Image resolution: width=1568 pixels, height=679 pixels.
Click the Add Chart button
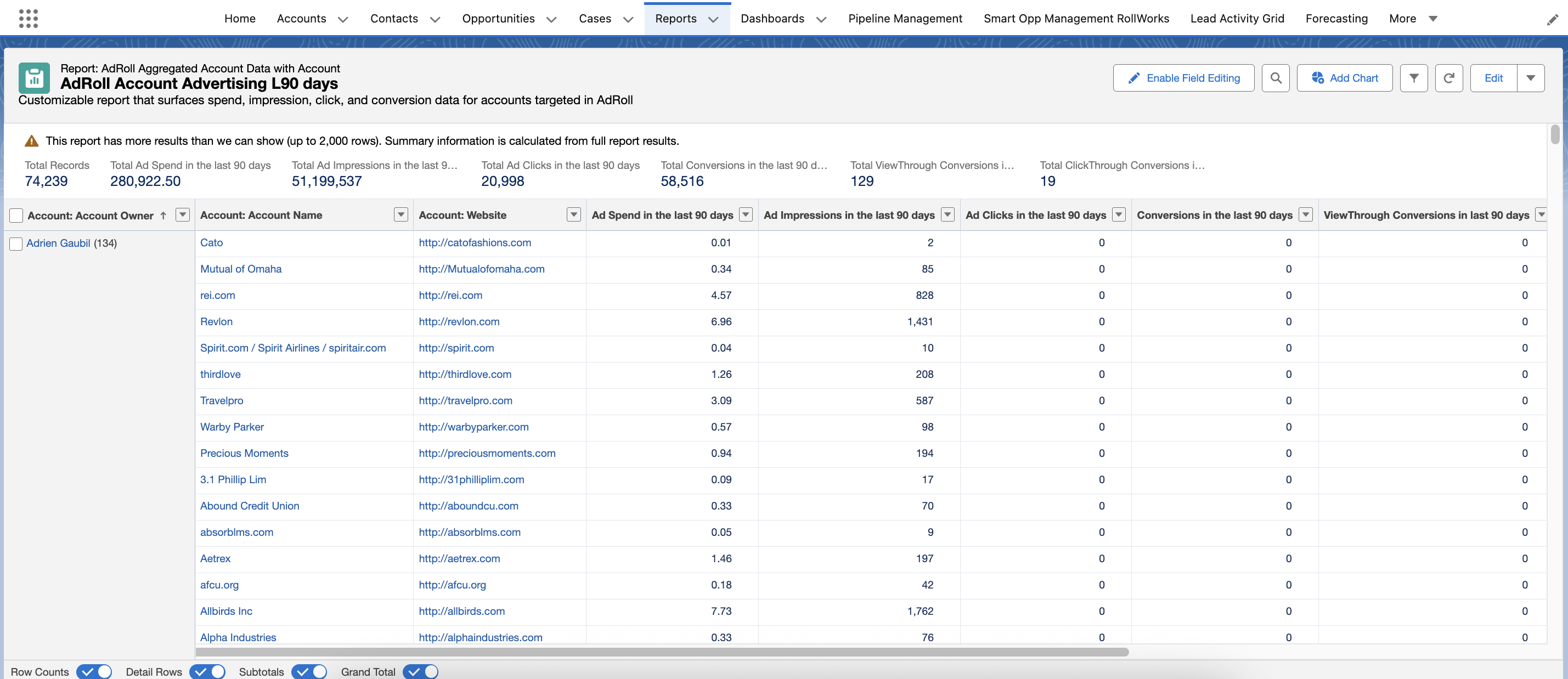(1344, 78)
